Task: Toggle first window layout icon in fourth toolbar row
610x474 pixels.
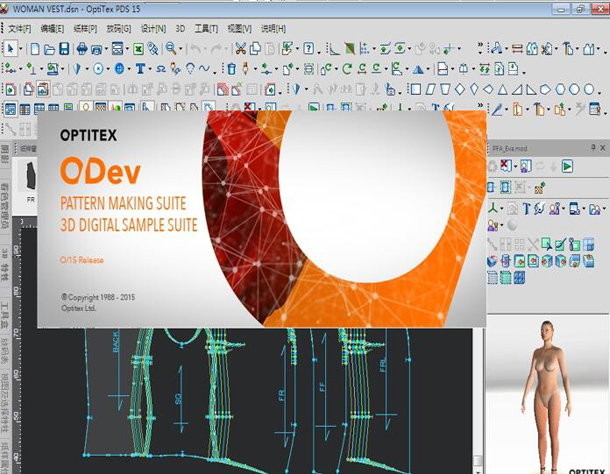Action: (10, 108)
